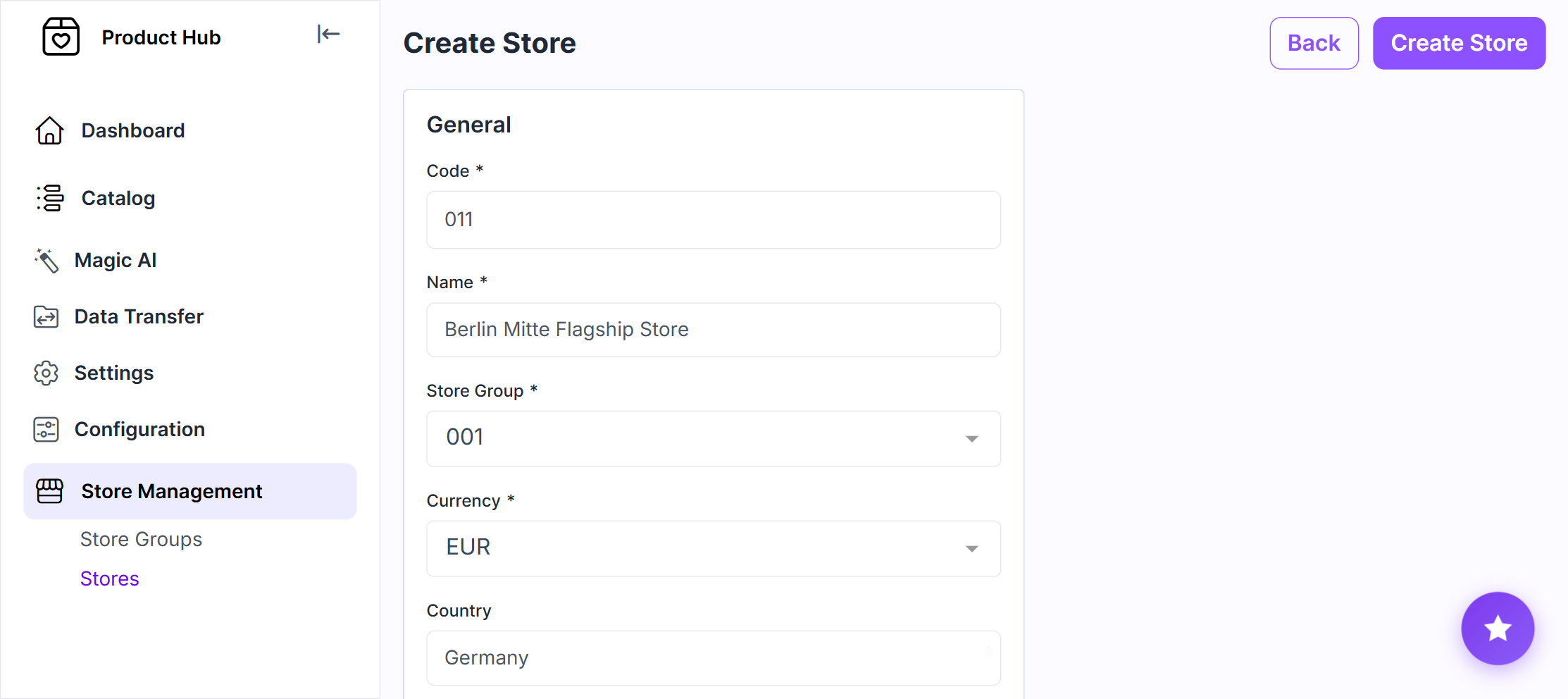Click the Magic AI wand icon
1568x699 pixels.
(x=46, y=260)
